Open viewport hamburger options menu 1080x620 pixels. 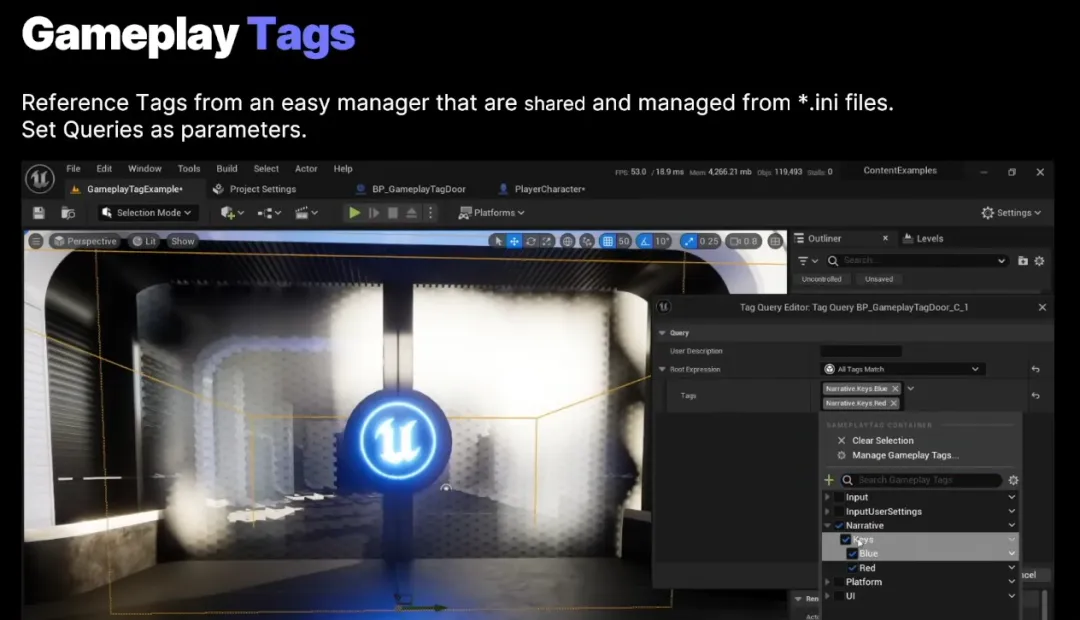click(x=36, y=241)
